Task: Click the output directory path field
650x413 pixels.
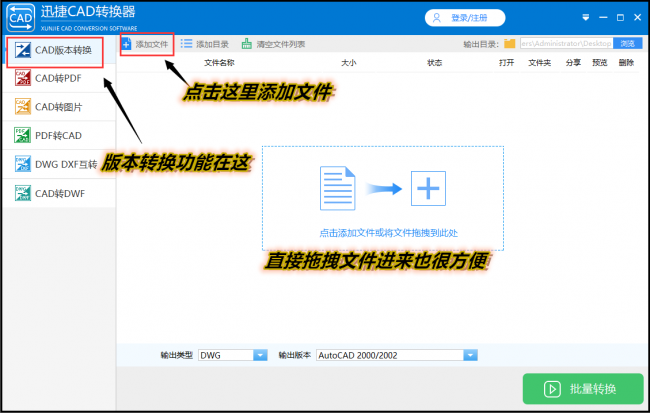Action: tap(567, 44)
